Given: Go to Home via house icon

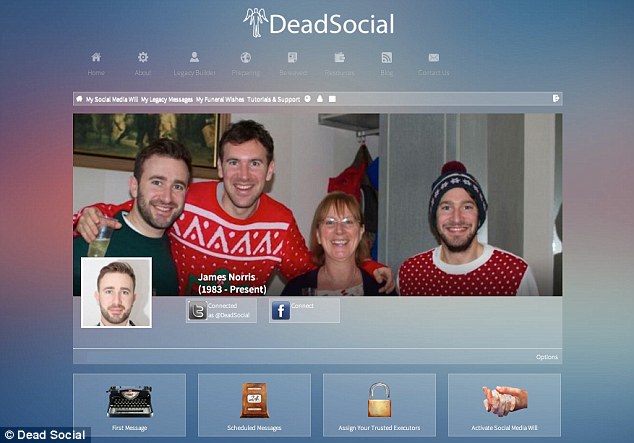Looking at the screenshot, I should point(96,57).
